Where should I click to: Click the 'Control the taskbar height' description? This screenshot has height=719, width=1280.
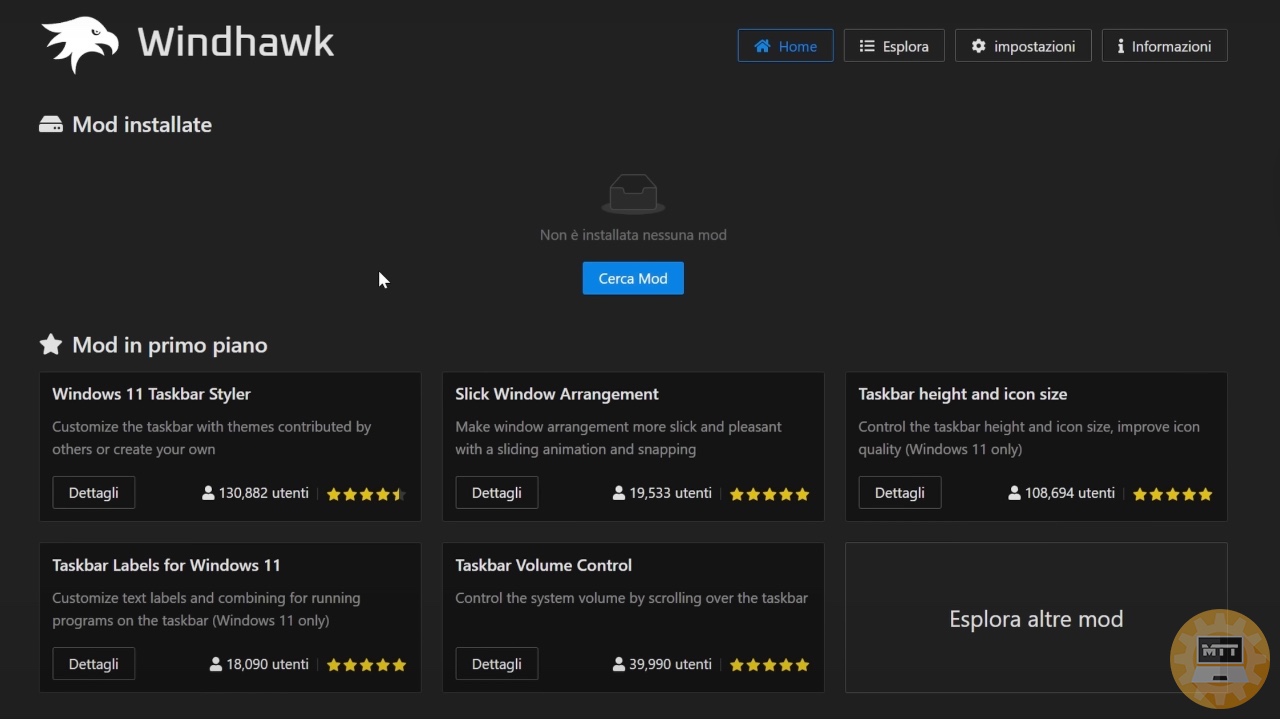tap(1029, 438)
